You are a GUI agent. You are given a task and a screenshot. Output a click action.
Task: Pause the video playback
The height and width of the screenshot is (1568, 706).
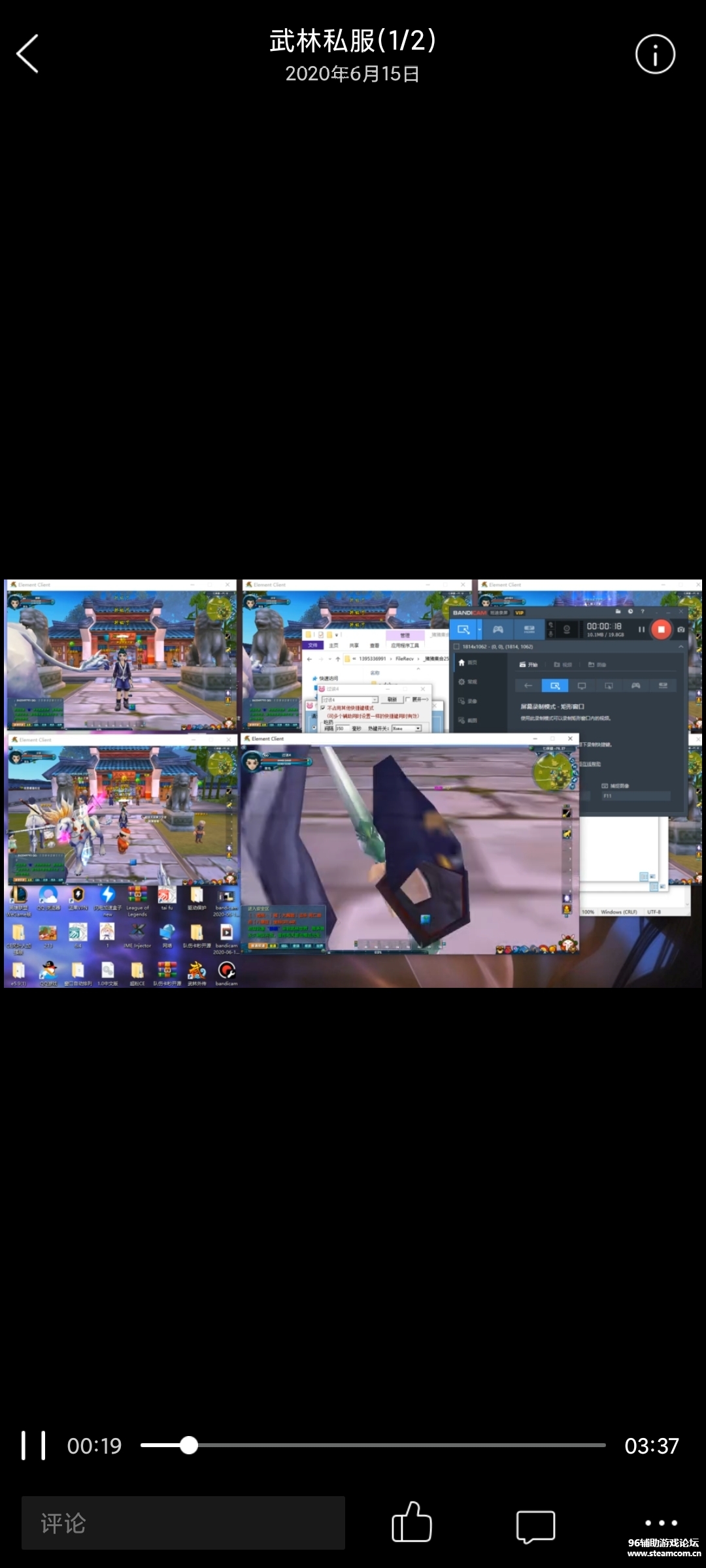point(33,1445)
